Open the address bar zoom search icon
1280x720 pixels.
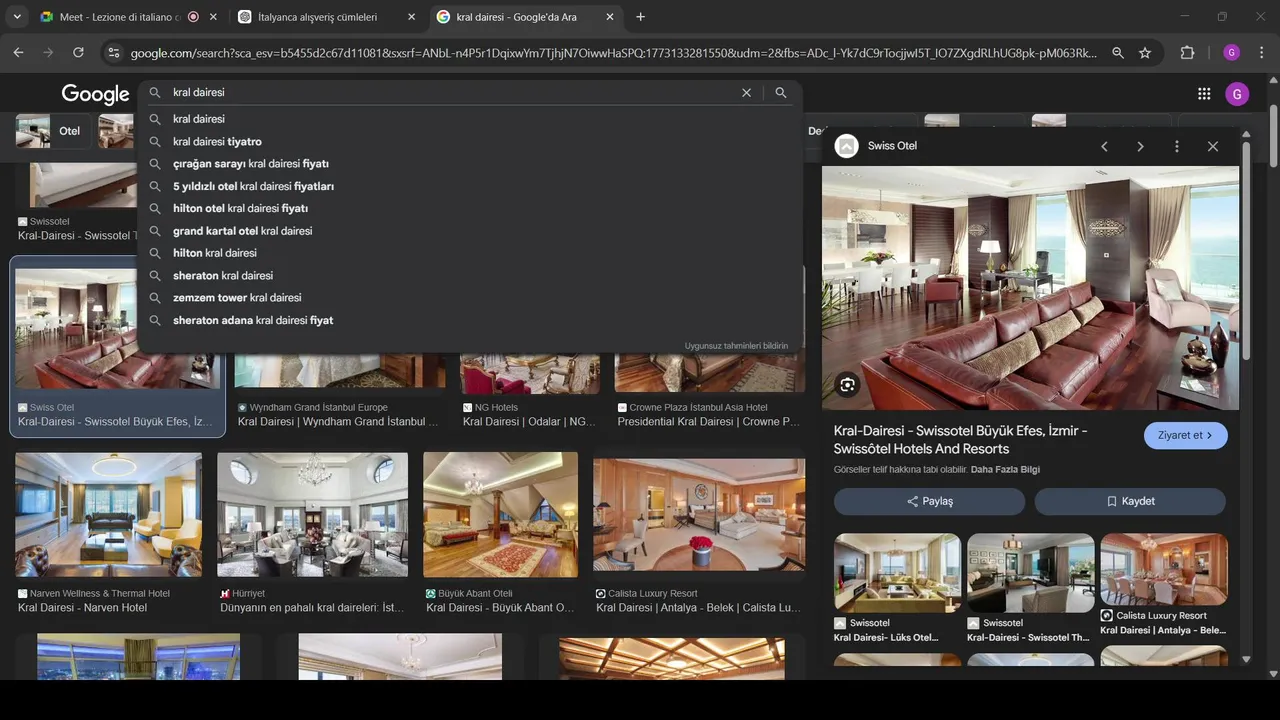pos(1118,53)
